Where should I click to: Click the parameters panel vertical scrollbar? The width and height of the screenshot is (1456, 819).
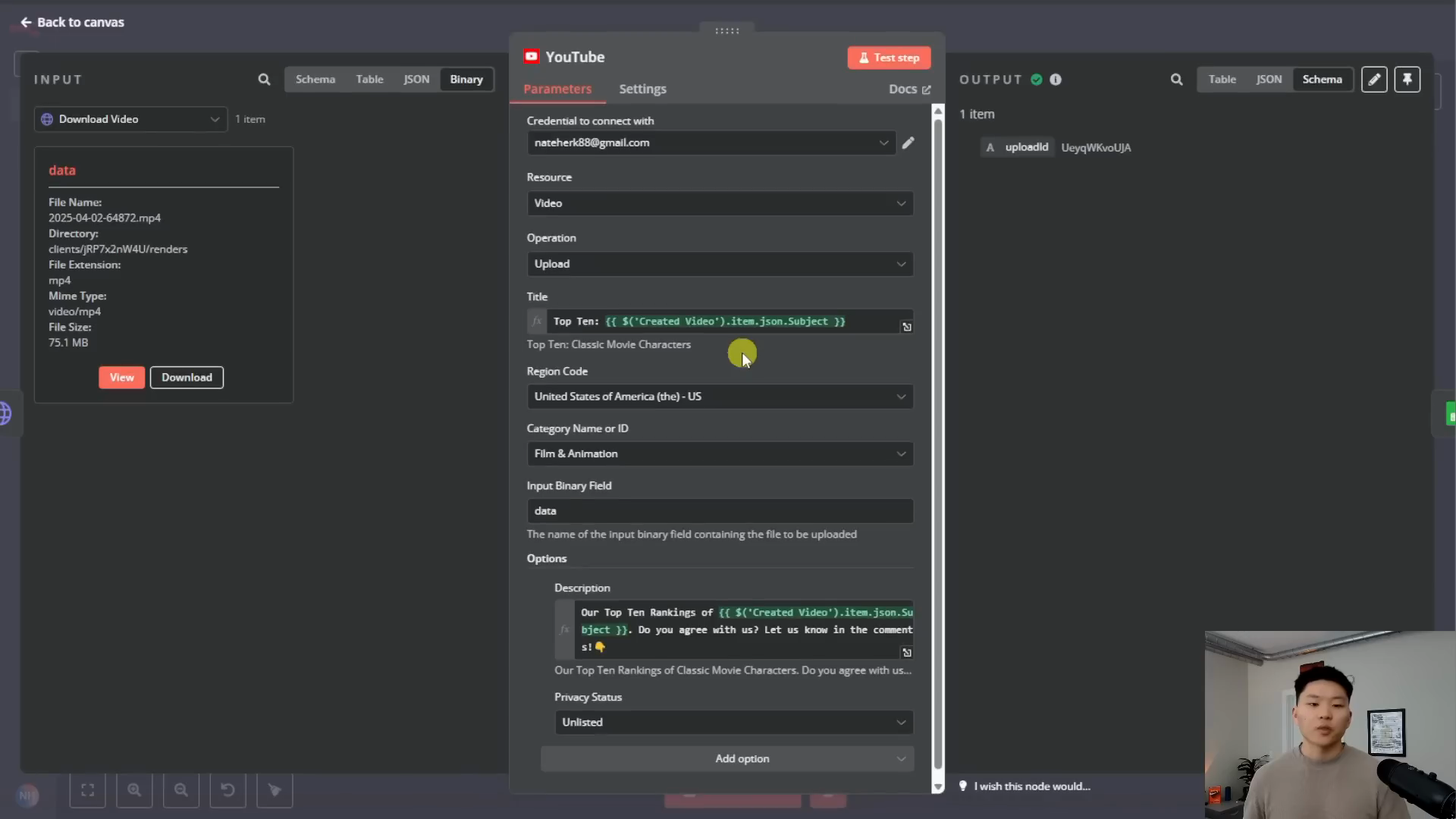coord(938,444)
